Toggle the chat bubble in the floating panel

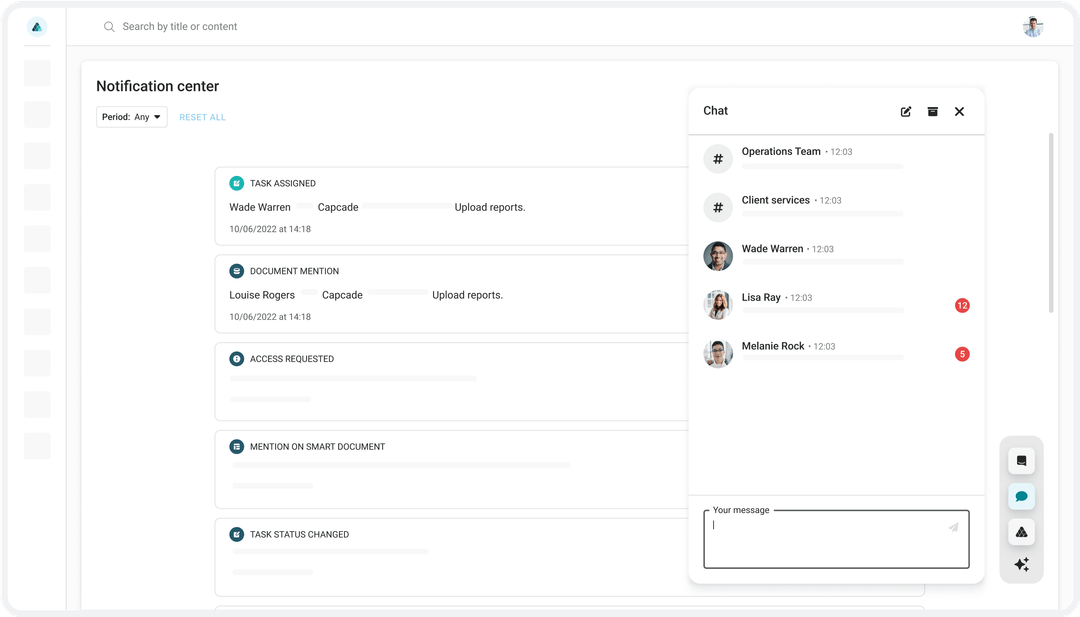coord(1021,496)
